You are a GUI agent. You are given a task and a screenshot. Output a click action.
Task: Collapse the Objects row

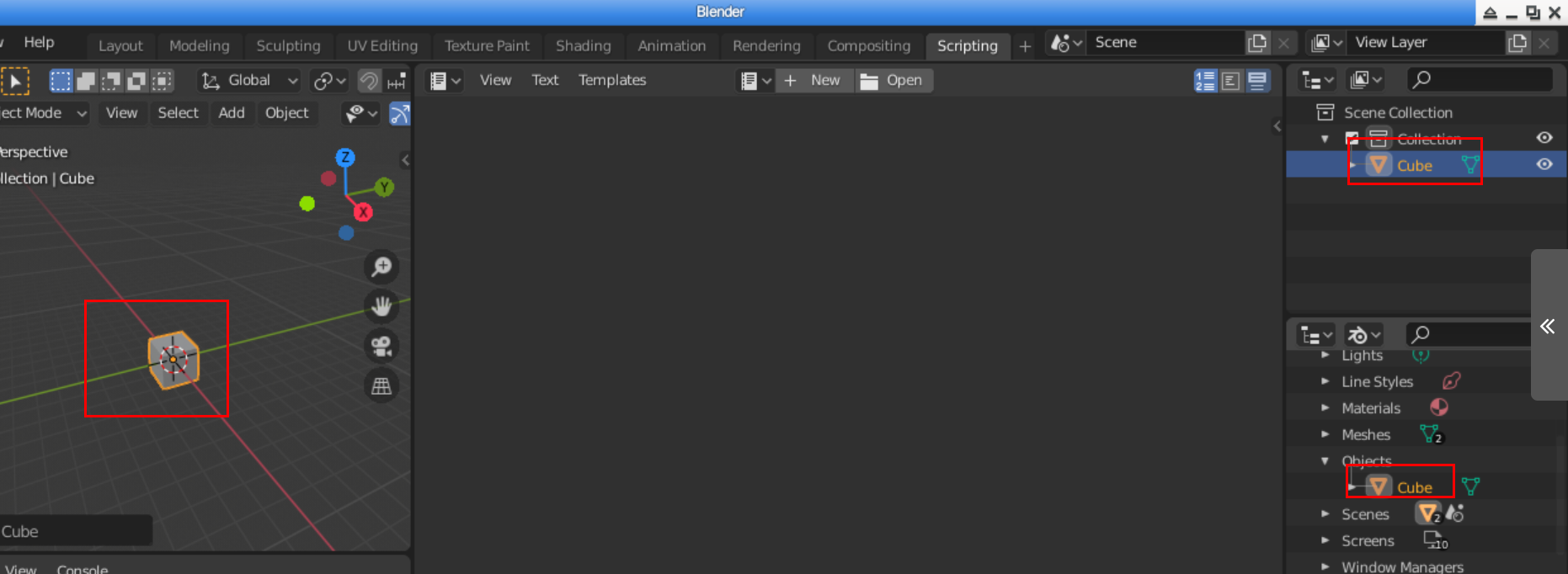(x=1325, y=460)
